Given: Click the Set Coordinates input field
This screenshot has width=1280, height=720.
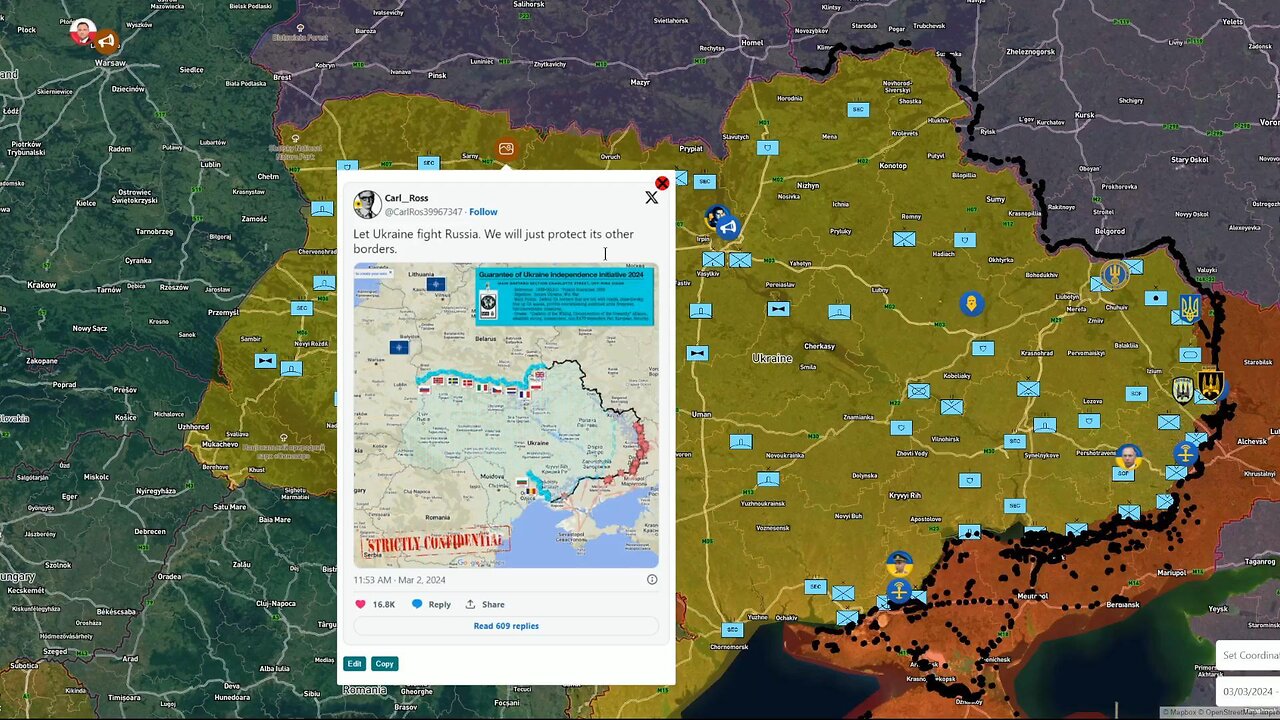Looking at the screenshot, I should [1248, 655].
